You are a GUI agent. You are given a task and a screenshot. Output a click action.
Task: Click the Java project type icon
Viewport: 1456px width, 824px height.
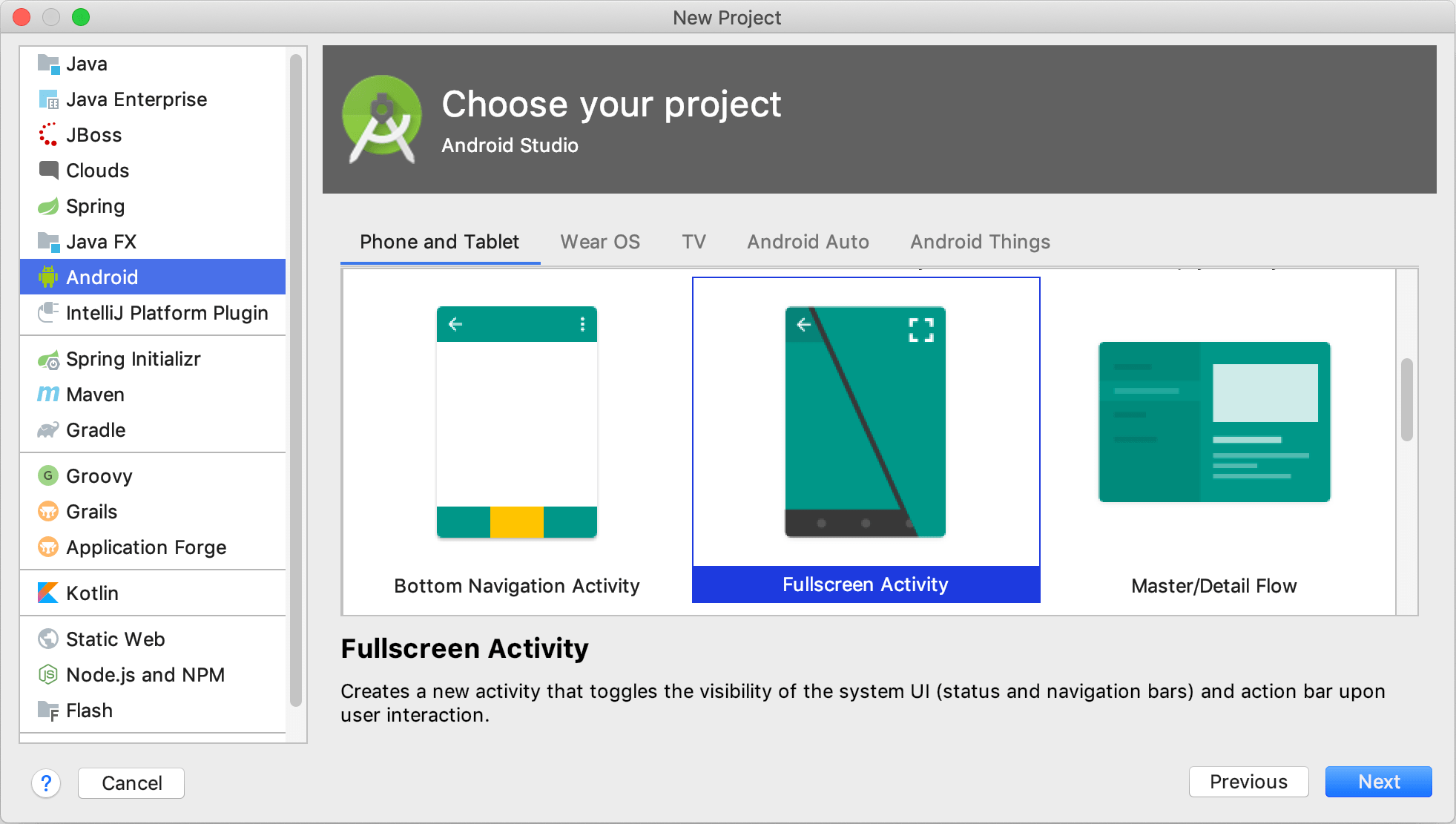pyautogui.click(x=48, y=64)
